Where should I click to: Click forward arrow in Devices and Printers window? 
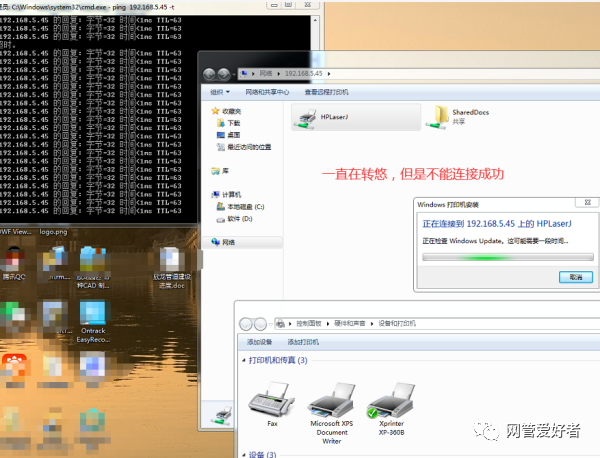(x=260, y=324)
